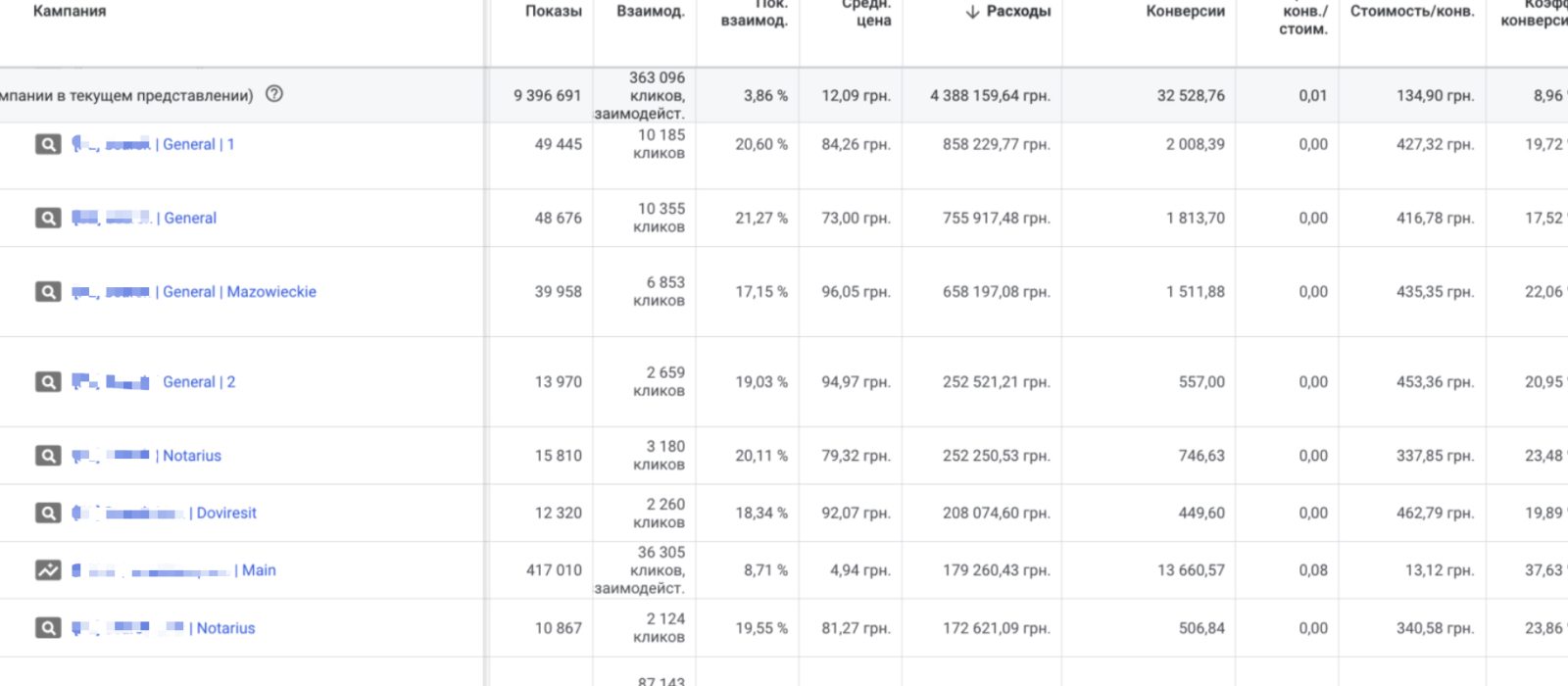
Task: Open the General | 2 campaign link
Action: [199, 382]
